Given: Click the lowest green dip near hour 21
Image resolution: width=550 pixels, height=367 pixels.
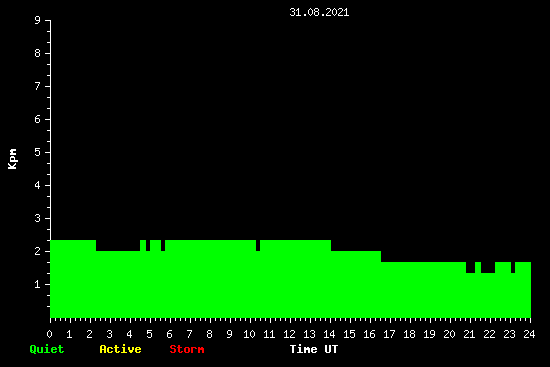Looking at the screenshot, I should coord(470,267).
